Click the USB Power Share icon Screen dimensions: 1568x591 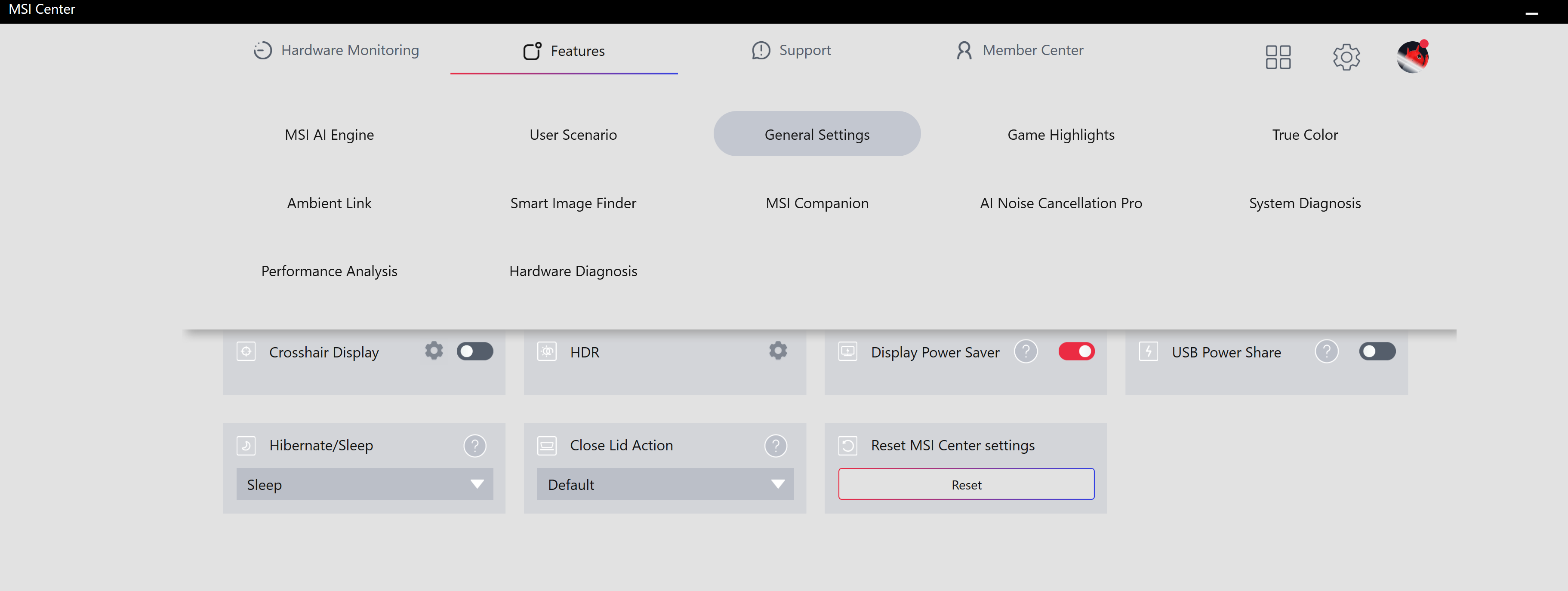1148,351
